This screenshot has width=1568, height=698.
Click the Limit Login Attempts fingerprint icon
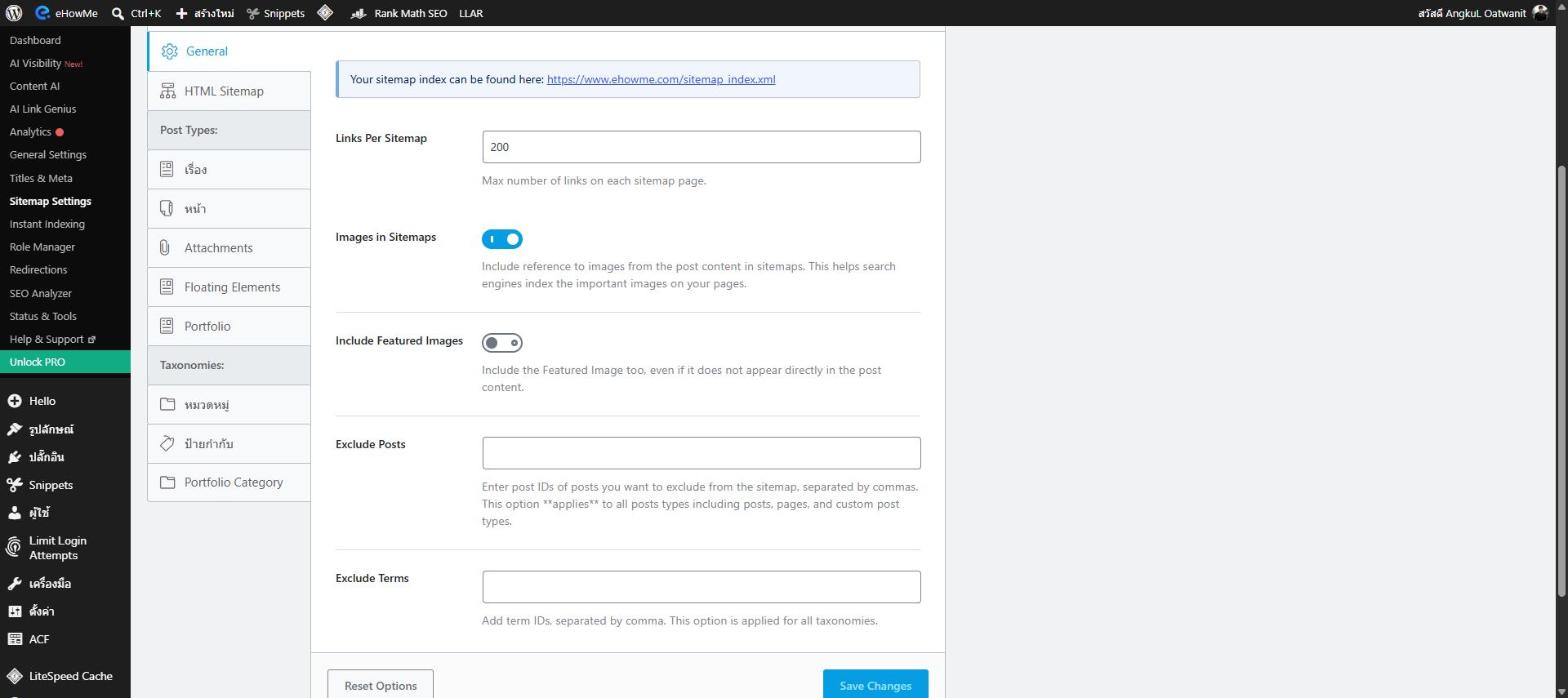click(14, 547)
